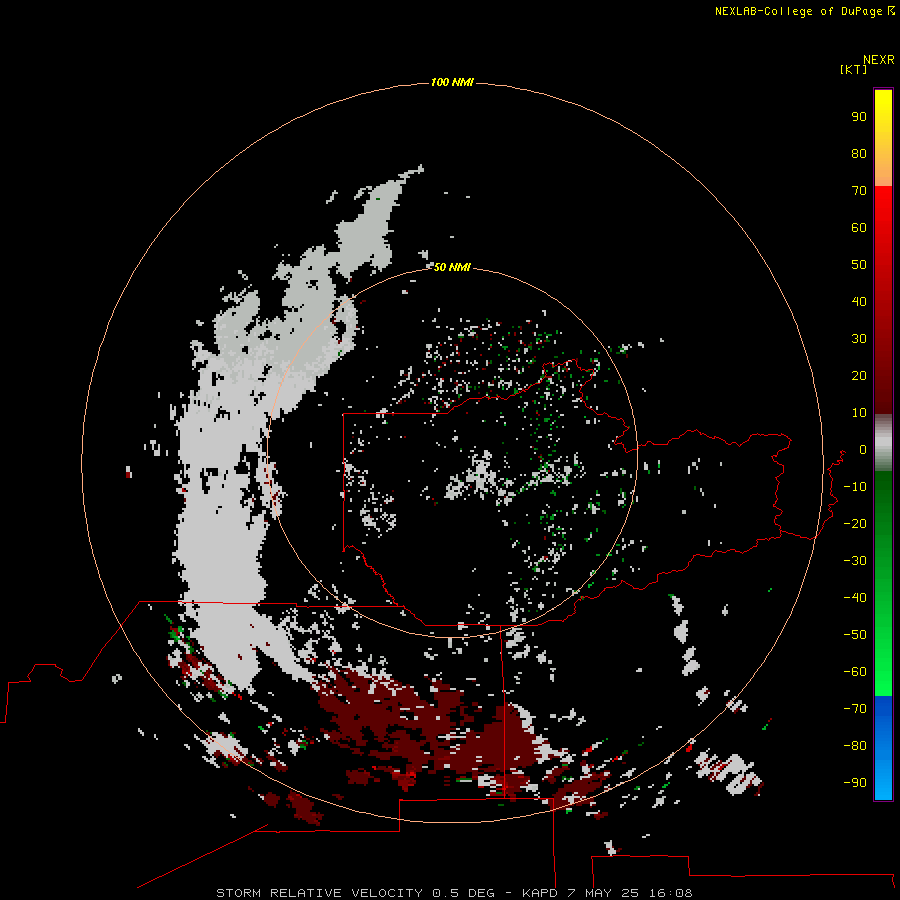The height and width of the screenshot is (900, 900).
Task: Click the -50 value on velocity scale
Action: tap(855, 634)
